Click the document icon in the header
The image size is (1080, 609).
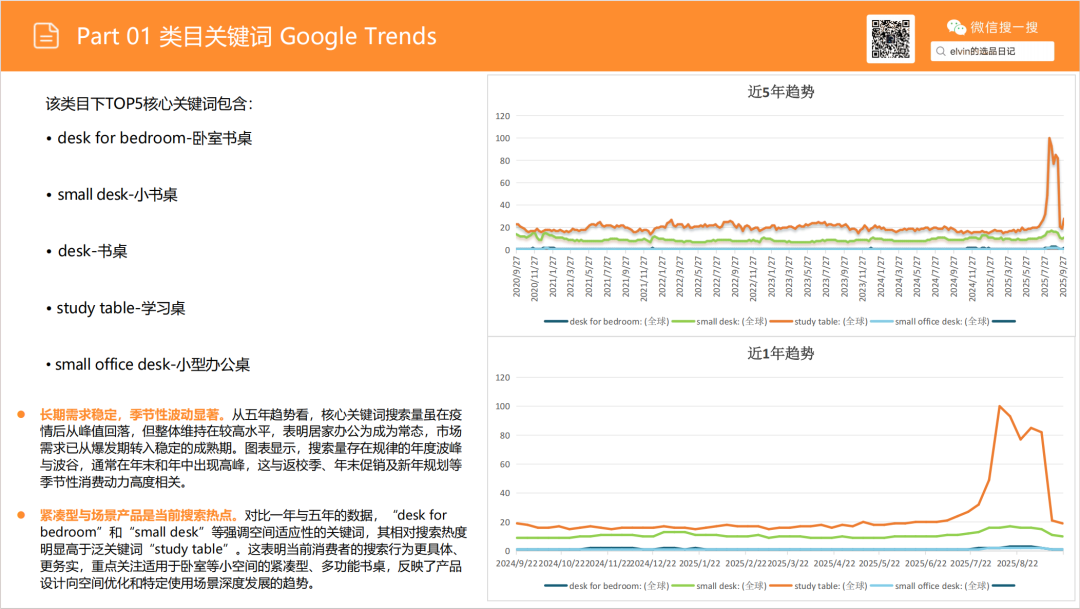coord(46,36)
